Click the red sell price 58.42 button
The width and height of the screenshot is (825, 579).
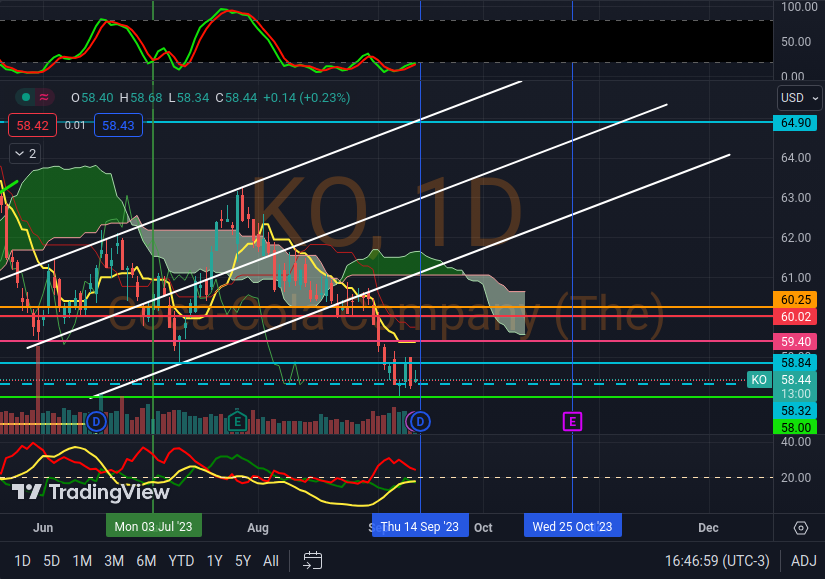click(x=33, y=125)
